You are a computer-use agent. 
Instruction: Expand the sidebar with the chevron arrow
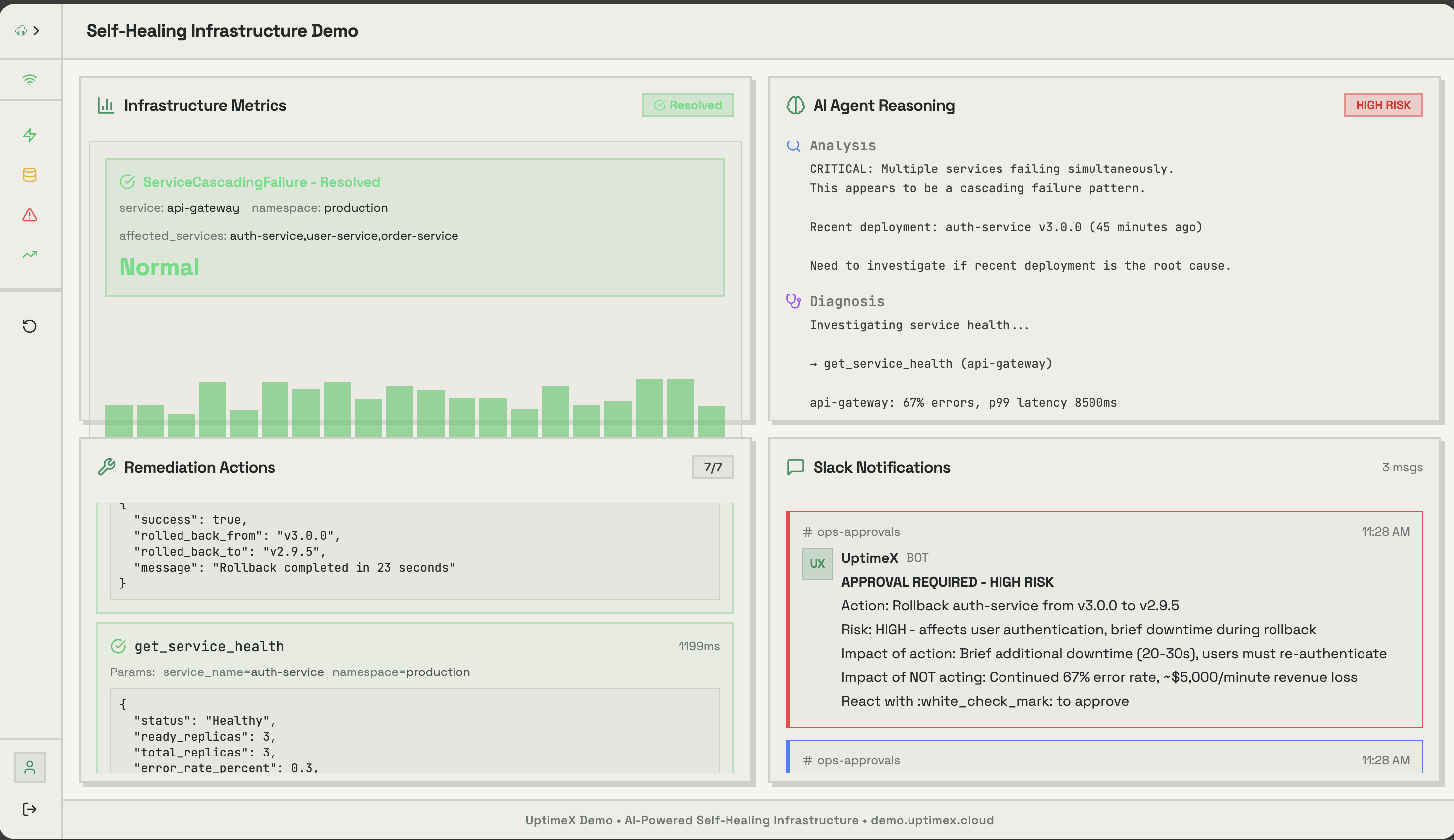pyautogui.click(x=37, y=31)
